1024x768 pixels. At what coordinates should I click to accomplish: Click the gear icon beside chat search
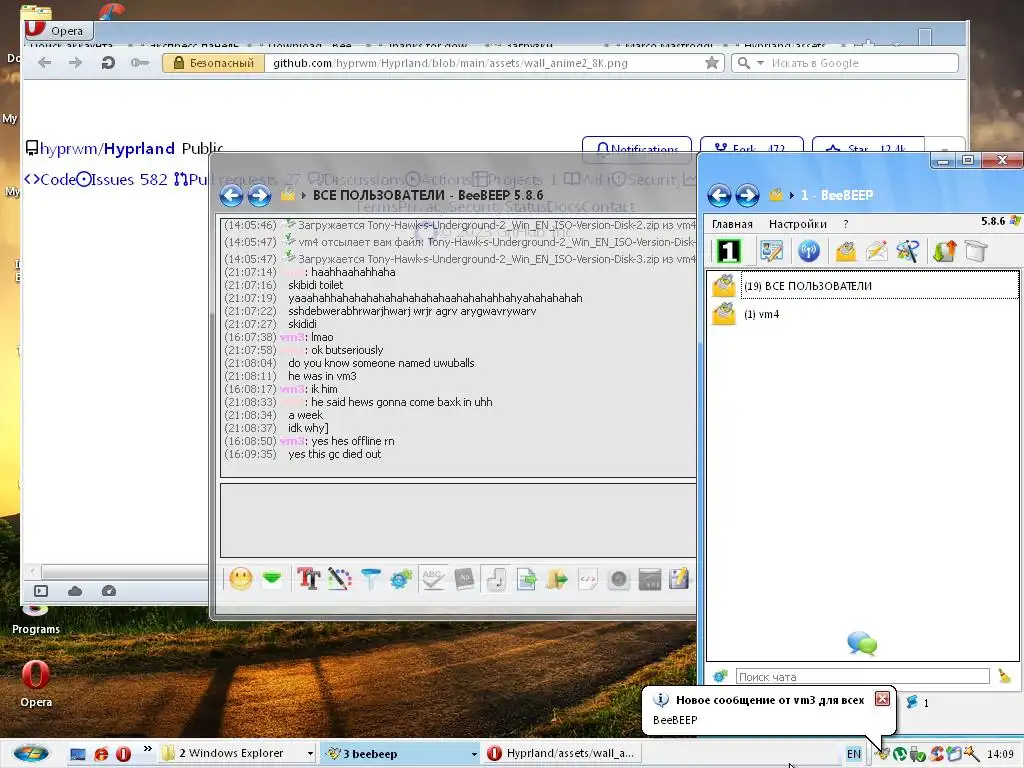pos(720,677)
